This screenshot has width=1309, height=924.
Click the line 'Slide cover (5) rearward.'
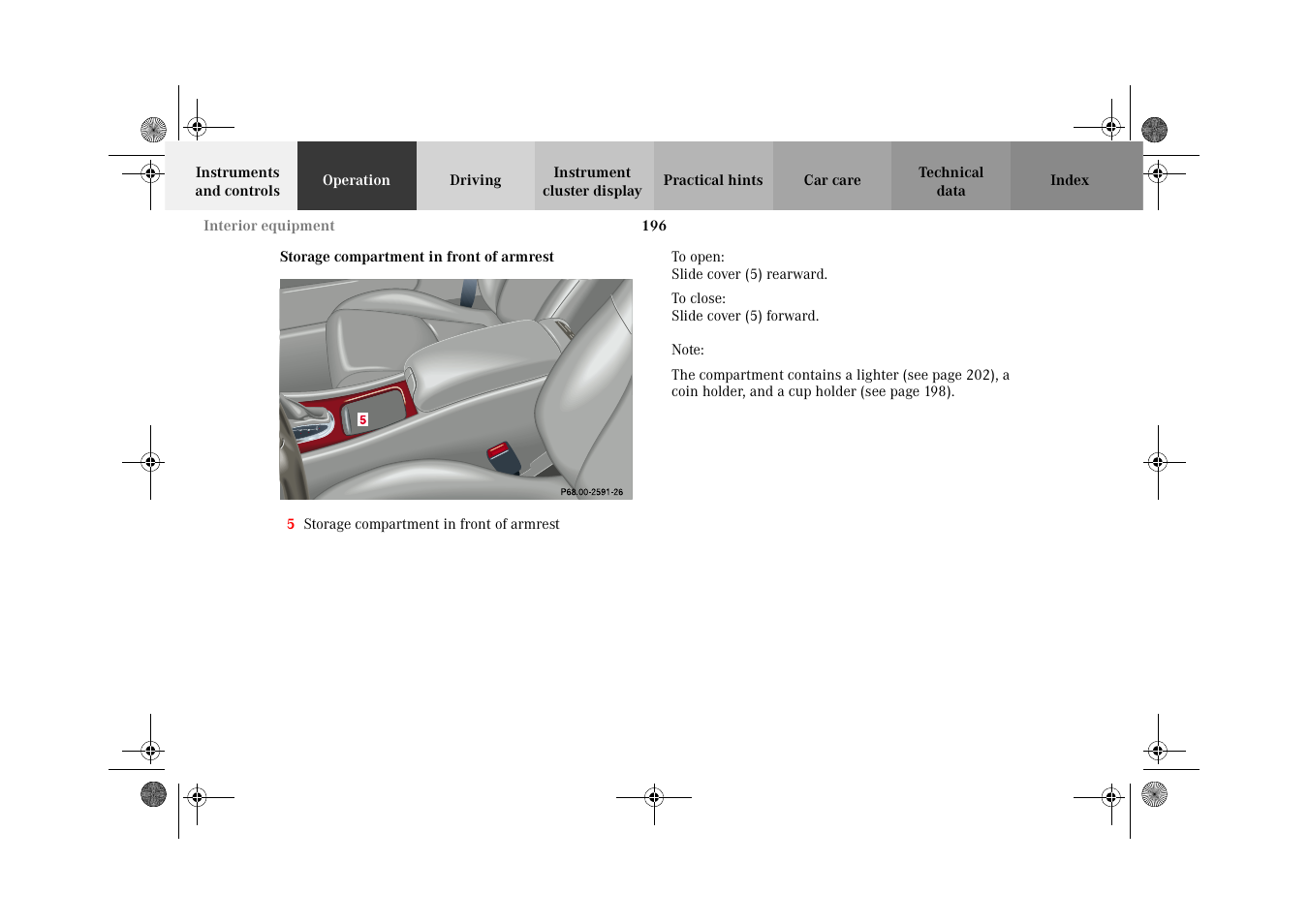pyautogui.click(x=749, y=274)
